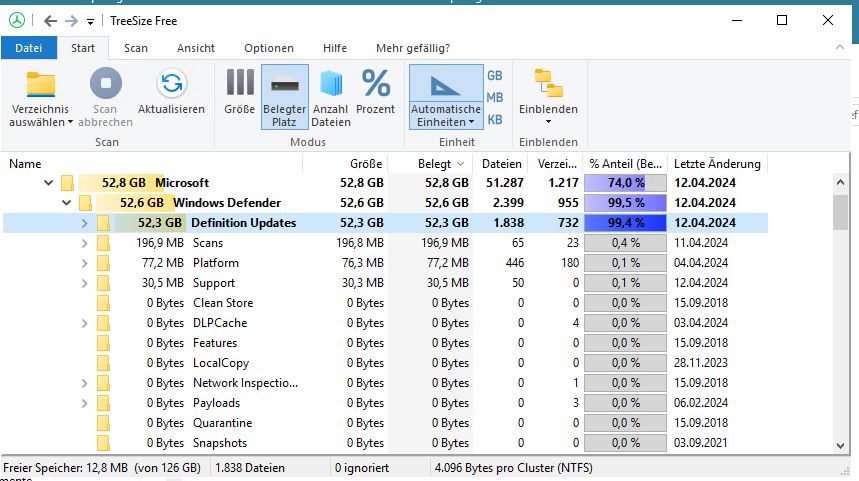This screenshot has height=481, width=859.
Task: Click the LocalCopy folder icon
Action: [103, 363]
